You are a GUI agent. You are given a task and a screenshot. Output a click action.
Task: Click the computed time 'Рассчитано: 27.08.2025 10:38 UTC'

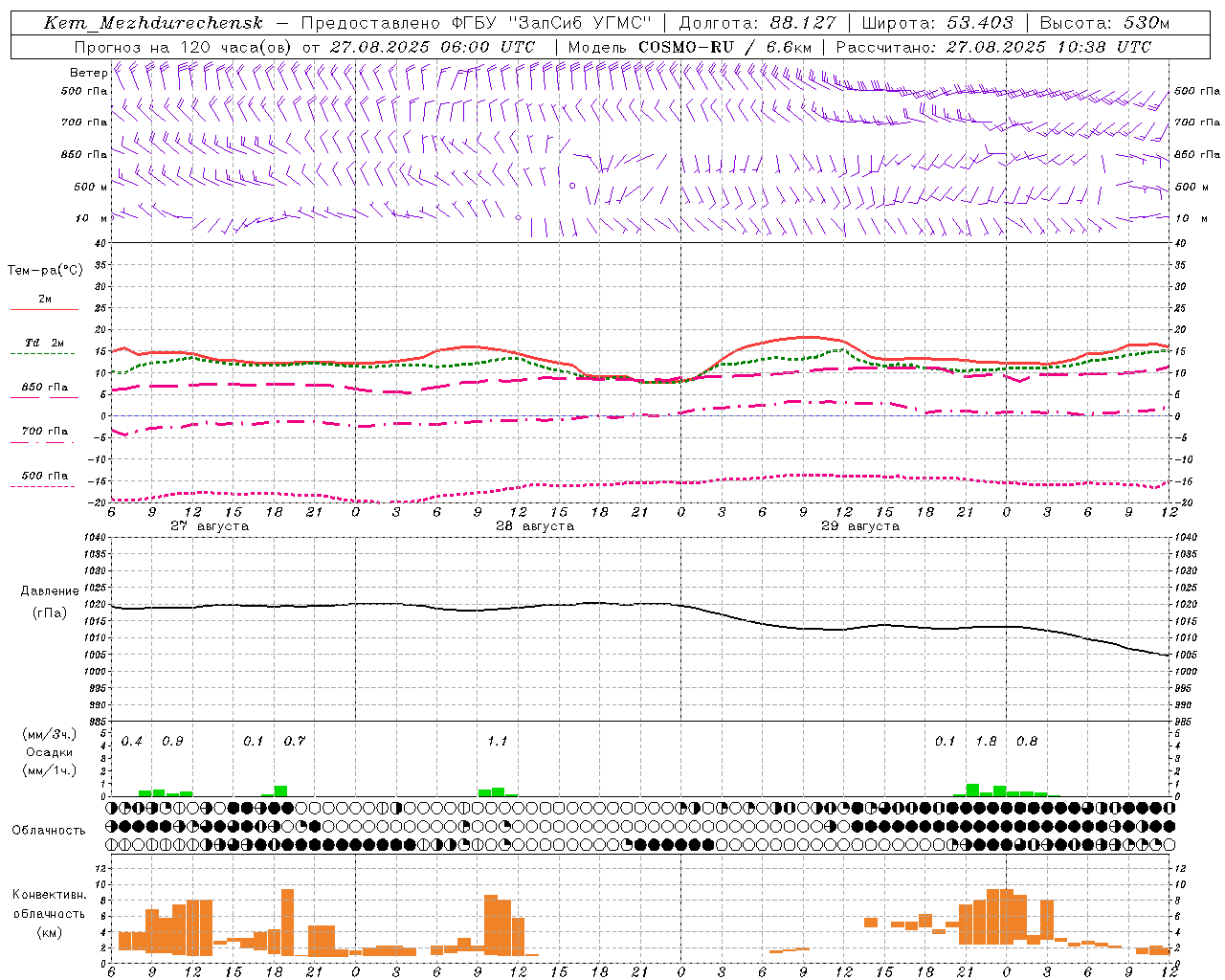(993, 47)
